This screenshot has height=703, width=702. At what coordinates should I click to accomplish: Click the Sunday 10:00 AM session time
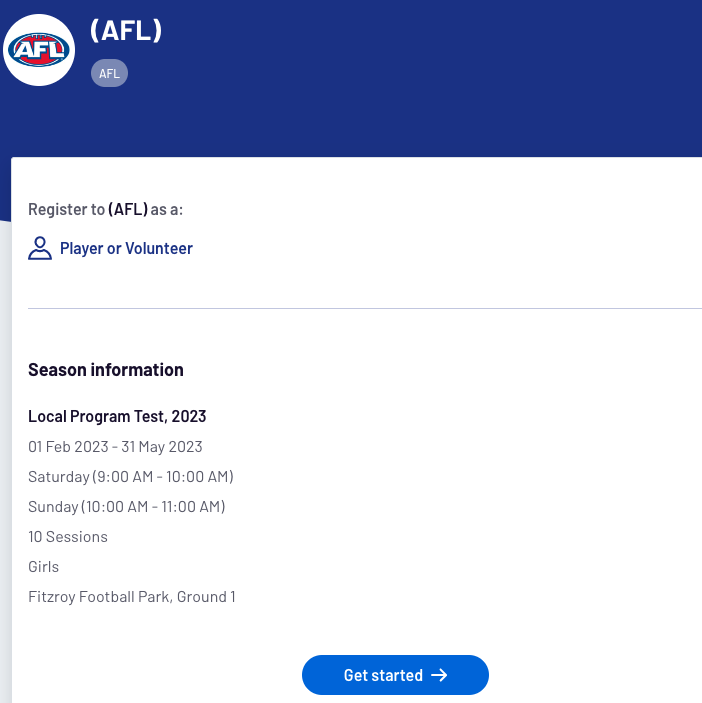click(127, 507)
